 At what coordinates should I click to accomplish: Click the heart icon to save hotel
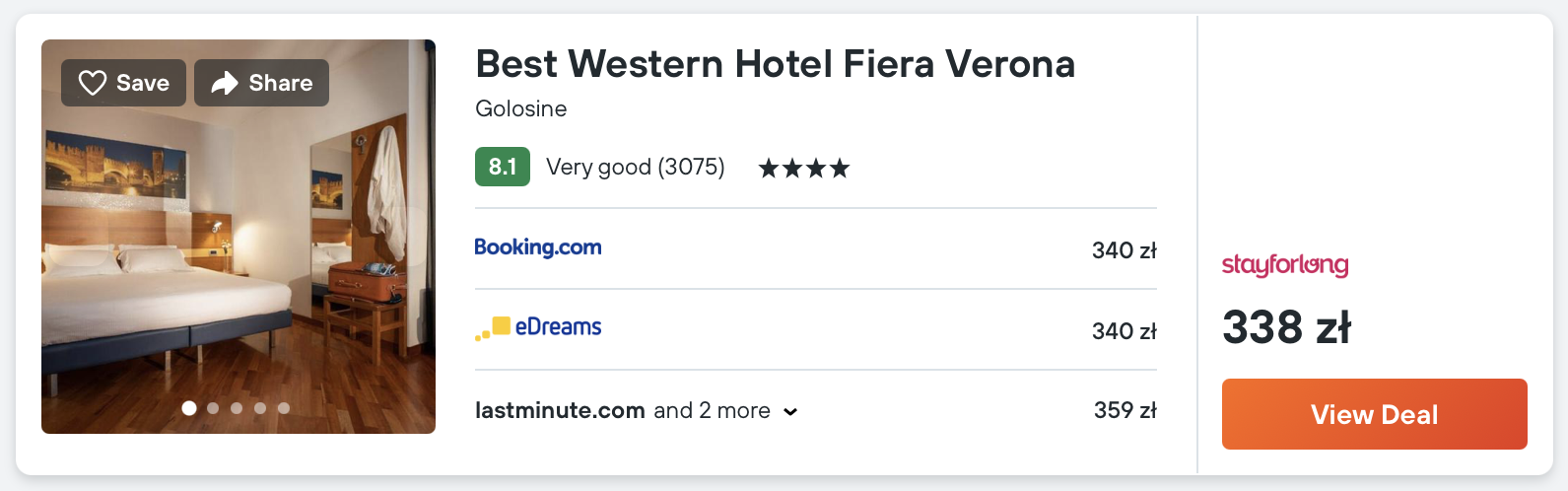[x=93, y=83]
